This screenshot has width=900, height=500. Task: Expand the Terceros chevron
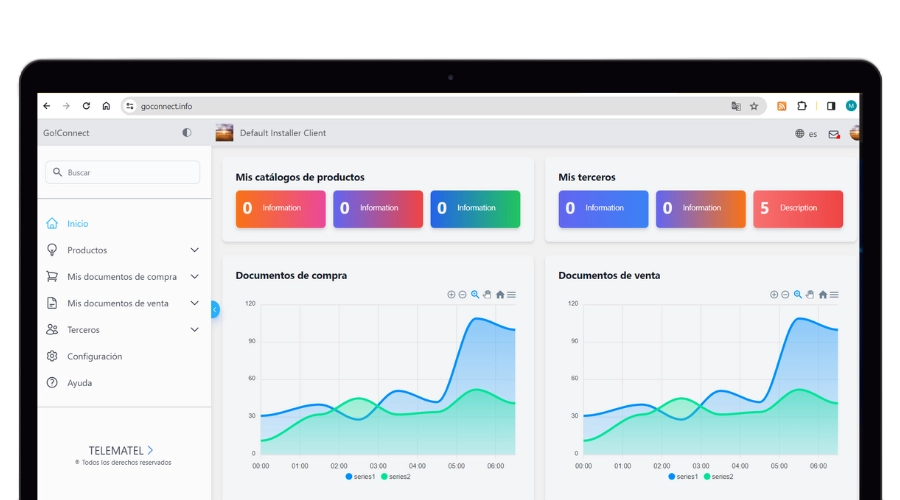[195, 330]
